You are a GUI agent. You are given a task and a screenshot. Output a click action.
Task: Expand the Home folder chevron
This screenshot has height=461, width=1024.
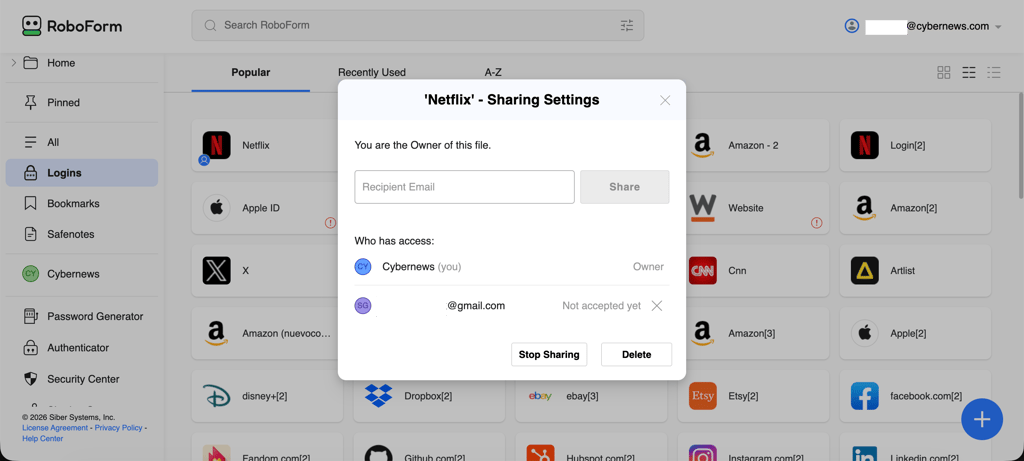pyautogui.click(x=14, y=63)
